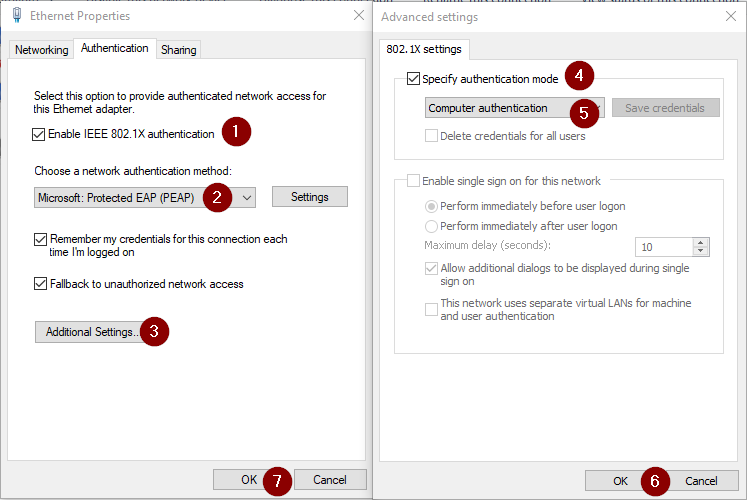This screenshot has height=500, width=747.
Task: Toggle Fallback to unauthorized network access
Action: (x=41, y=284)
